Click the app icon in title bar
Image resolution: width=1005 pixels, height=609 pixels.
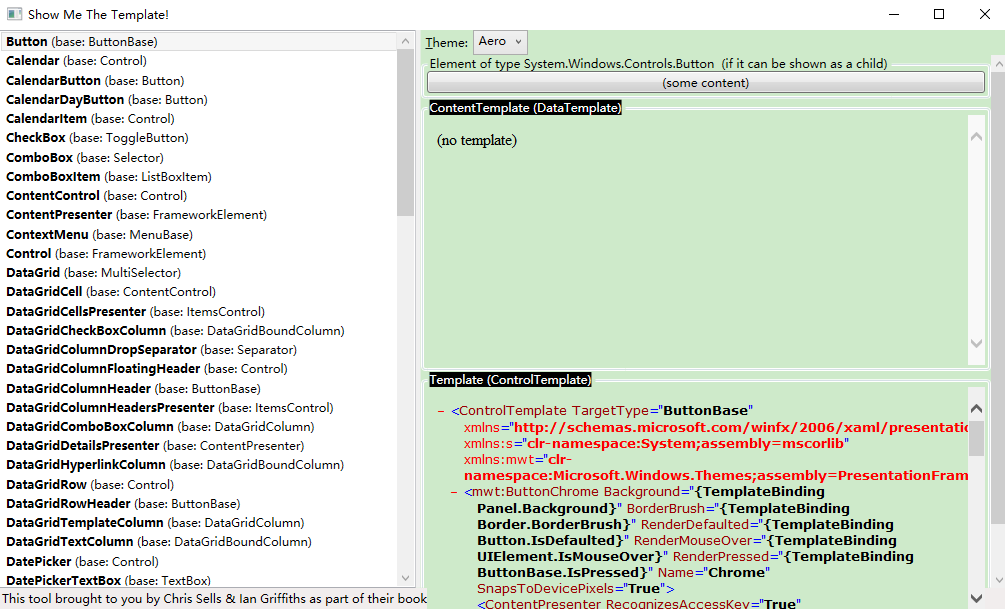point(14,13)
